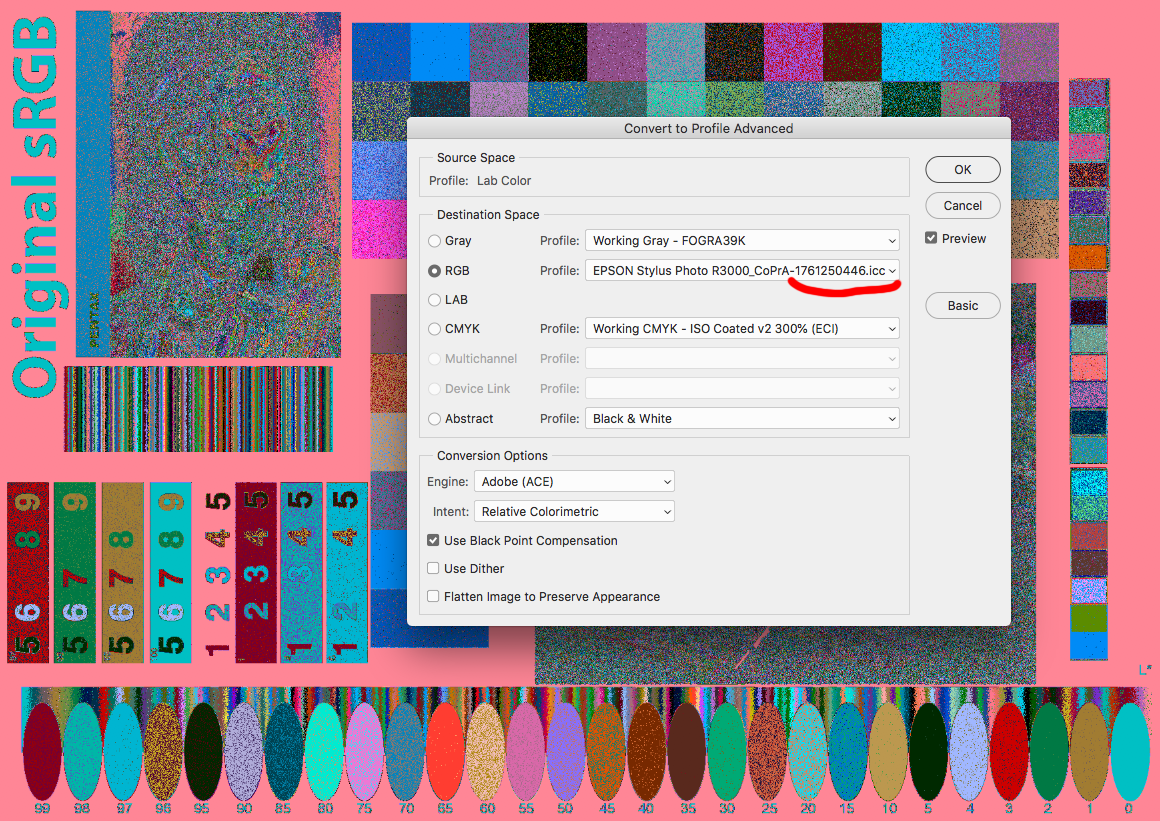1160x821 pixels.
Task: Expand the Intent Relative Colorimetric dropdown
Action: click(x=574, y=512)
